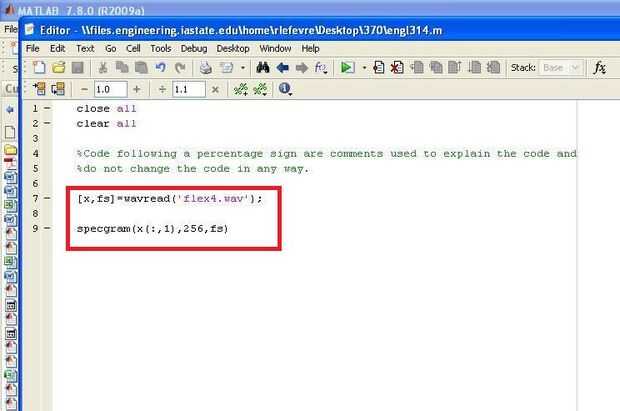Screen dimensions: 620x411
Task: Open the Cell menu
Action: pos(133,49)
